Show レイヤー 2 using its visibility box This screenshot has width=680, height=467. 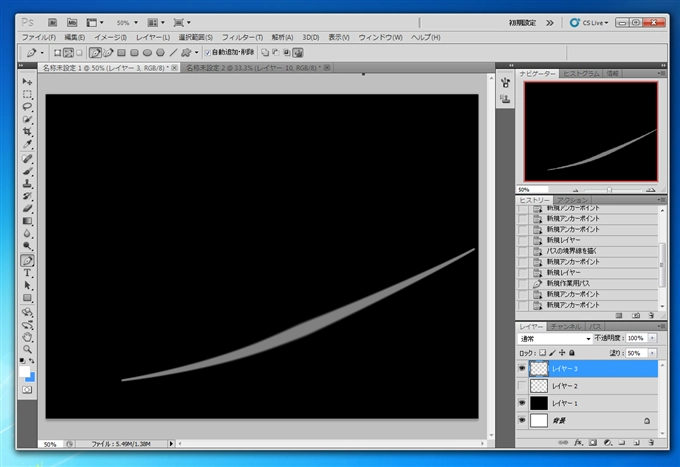[522, 386]
